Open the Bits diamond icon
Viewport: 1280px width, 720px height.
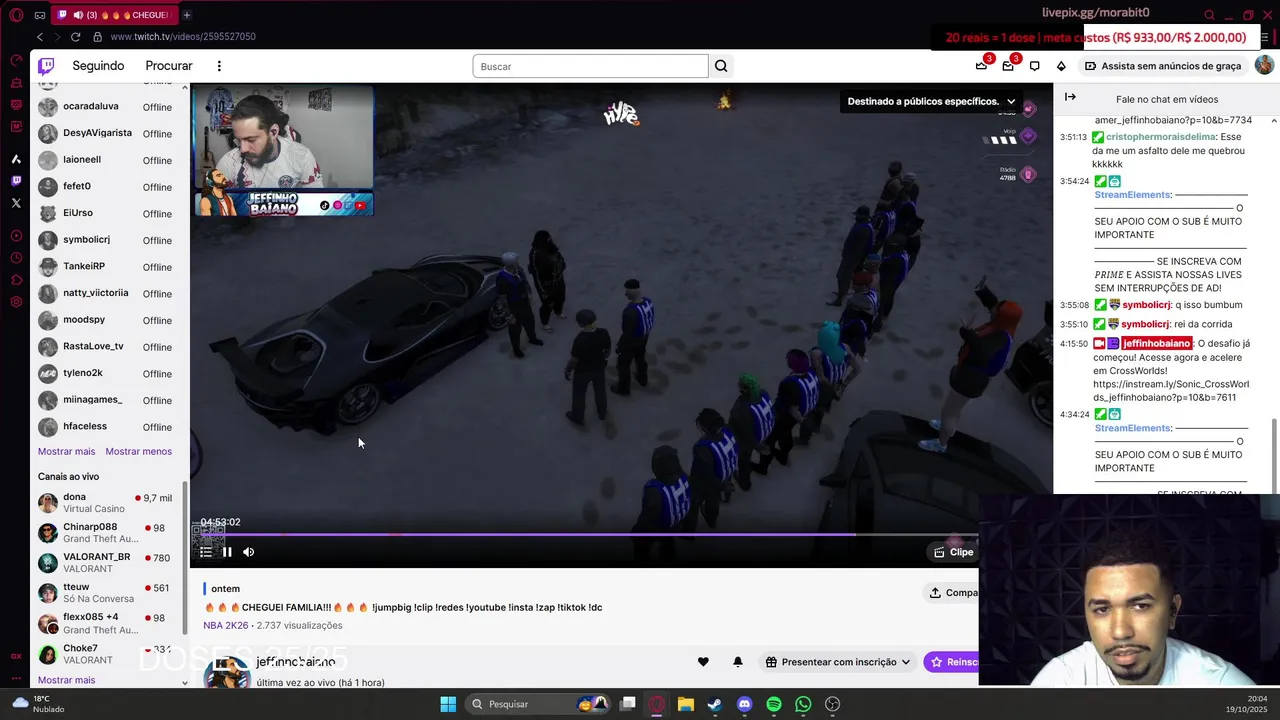(x=1061, y=66)
